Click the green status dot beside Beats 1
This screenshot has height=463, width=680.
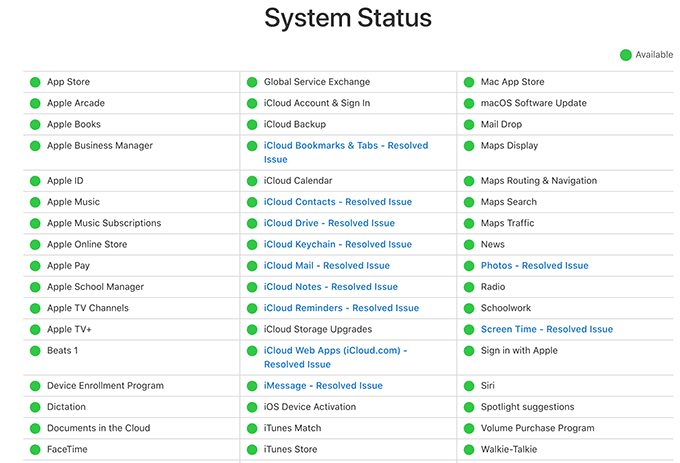click(35, 351)
